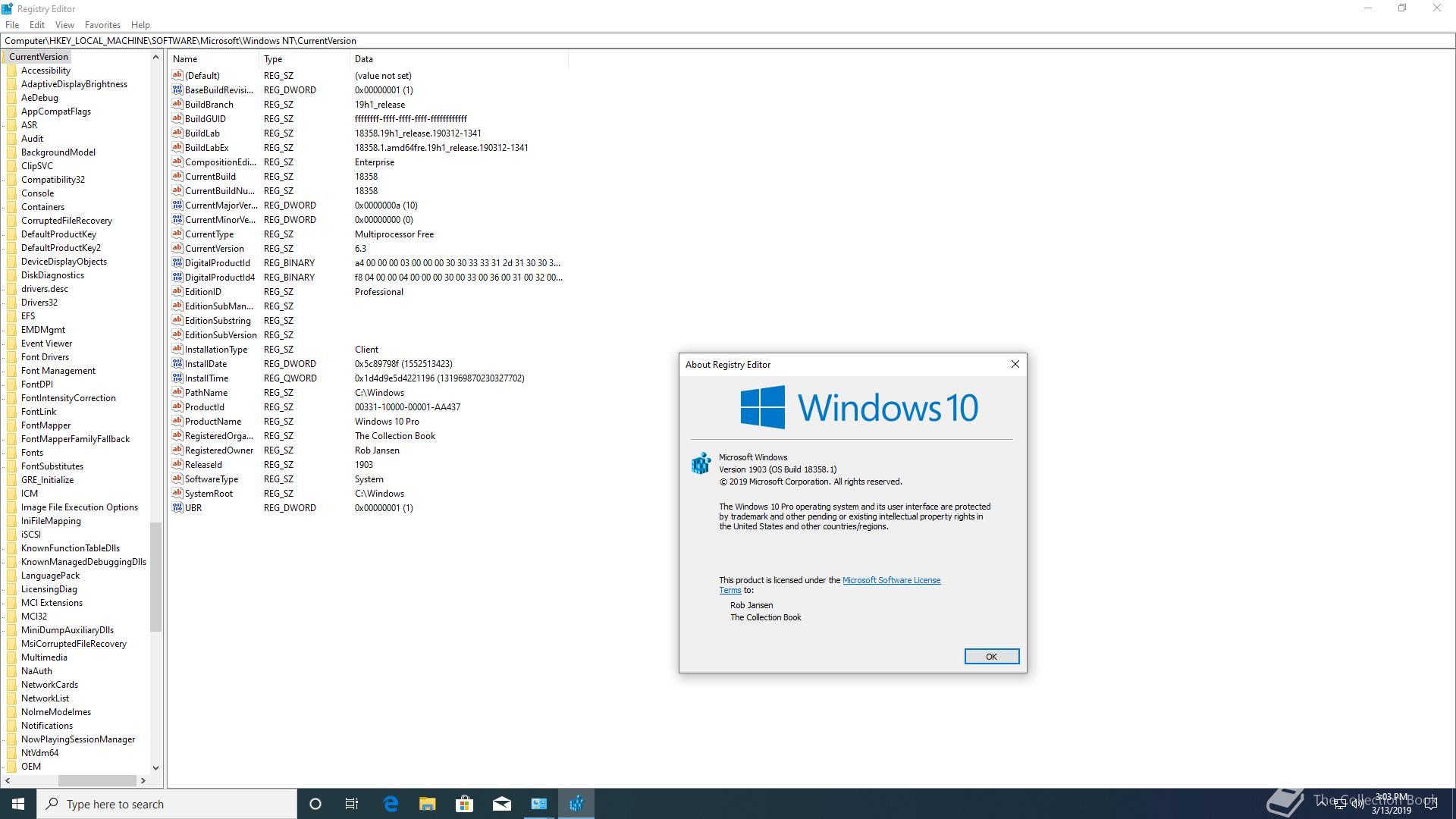Click the Accessibility folder icon in tree
Image resolution: width=1456 pixels, height=819 pixels.
click(11, 71)
